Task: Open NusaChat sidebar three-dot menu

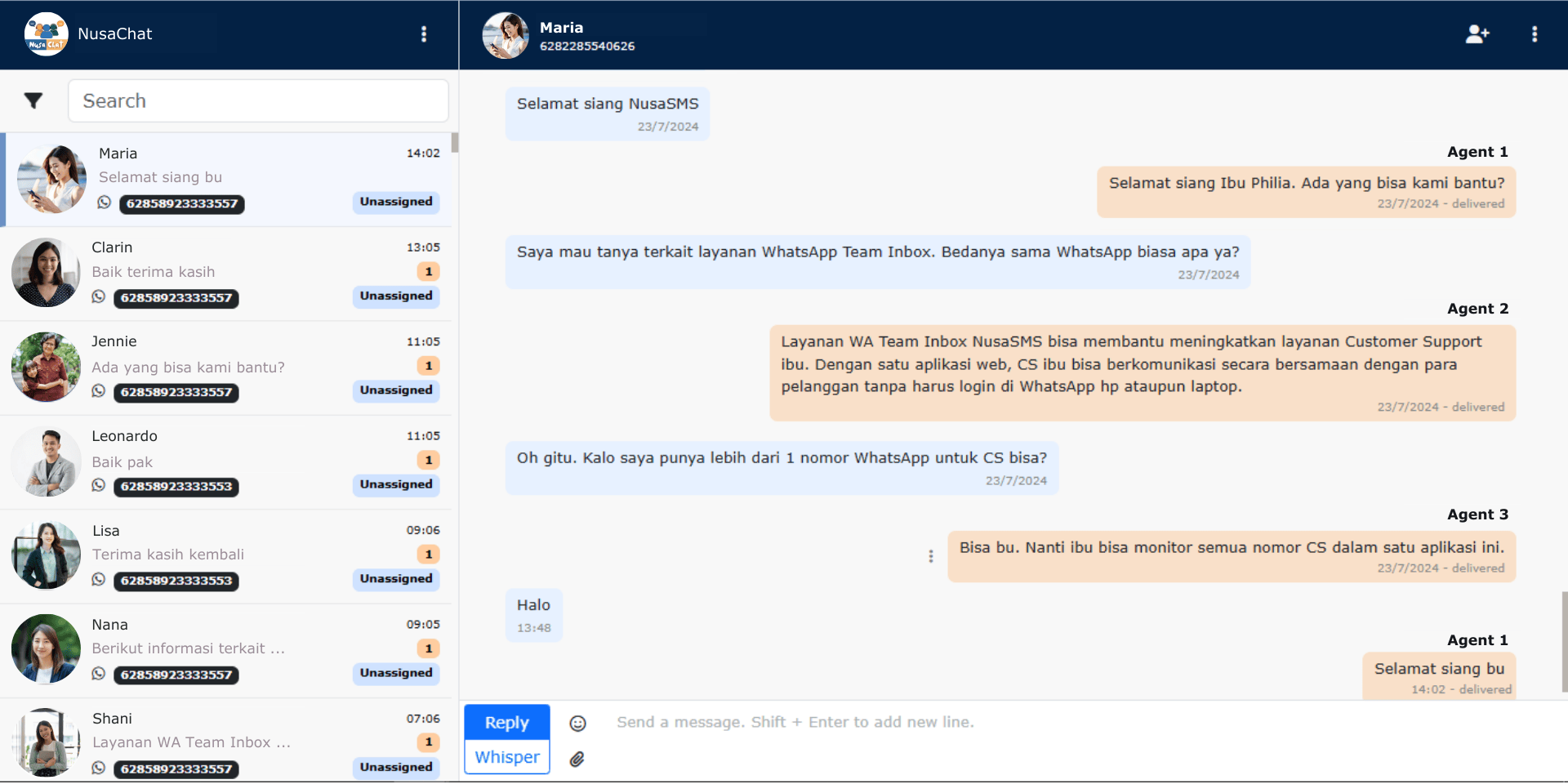Action: (423, 33)
